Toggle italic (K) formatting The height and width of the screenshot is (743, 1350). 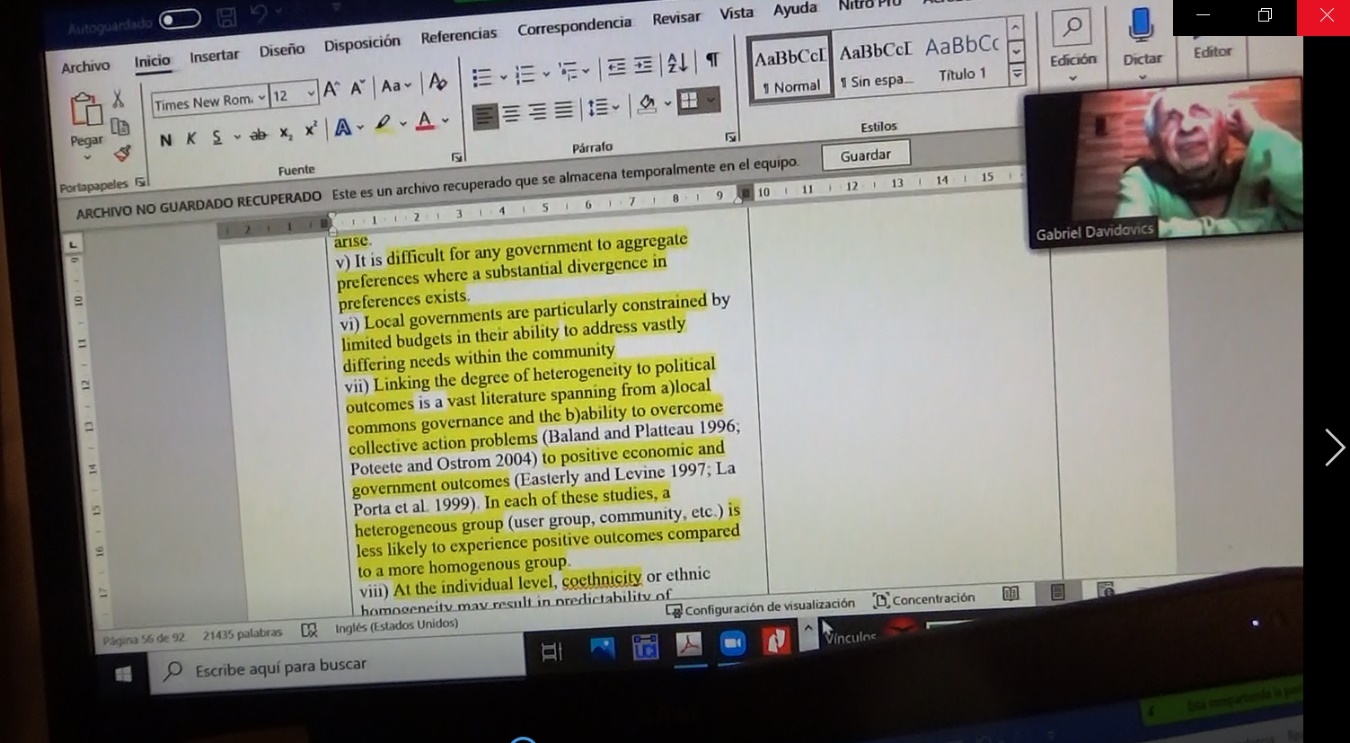point(190,139)
